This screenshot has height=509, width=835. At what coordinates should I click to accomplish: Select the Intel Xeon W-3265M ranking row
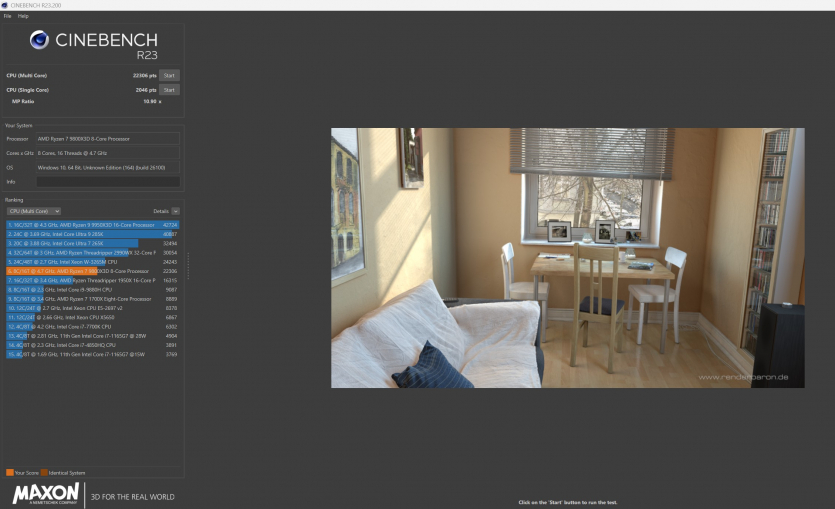coord(90,262)
